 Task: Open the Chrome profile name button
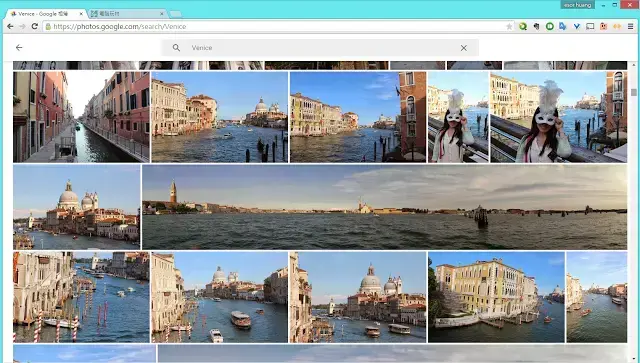577,5
